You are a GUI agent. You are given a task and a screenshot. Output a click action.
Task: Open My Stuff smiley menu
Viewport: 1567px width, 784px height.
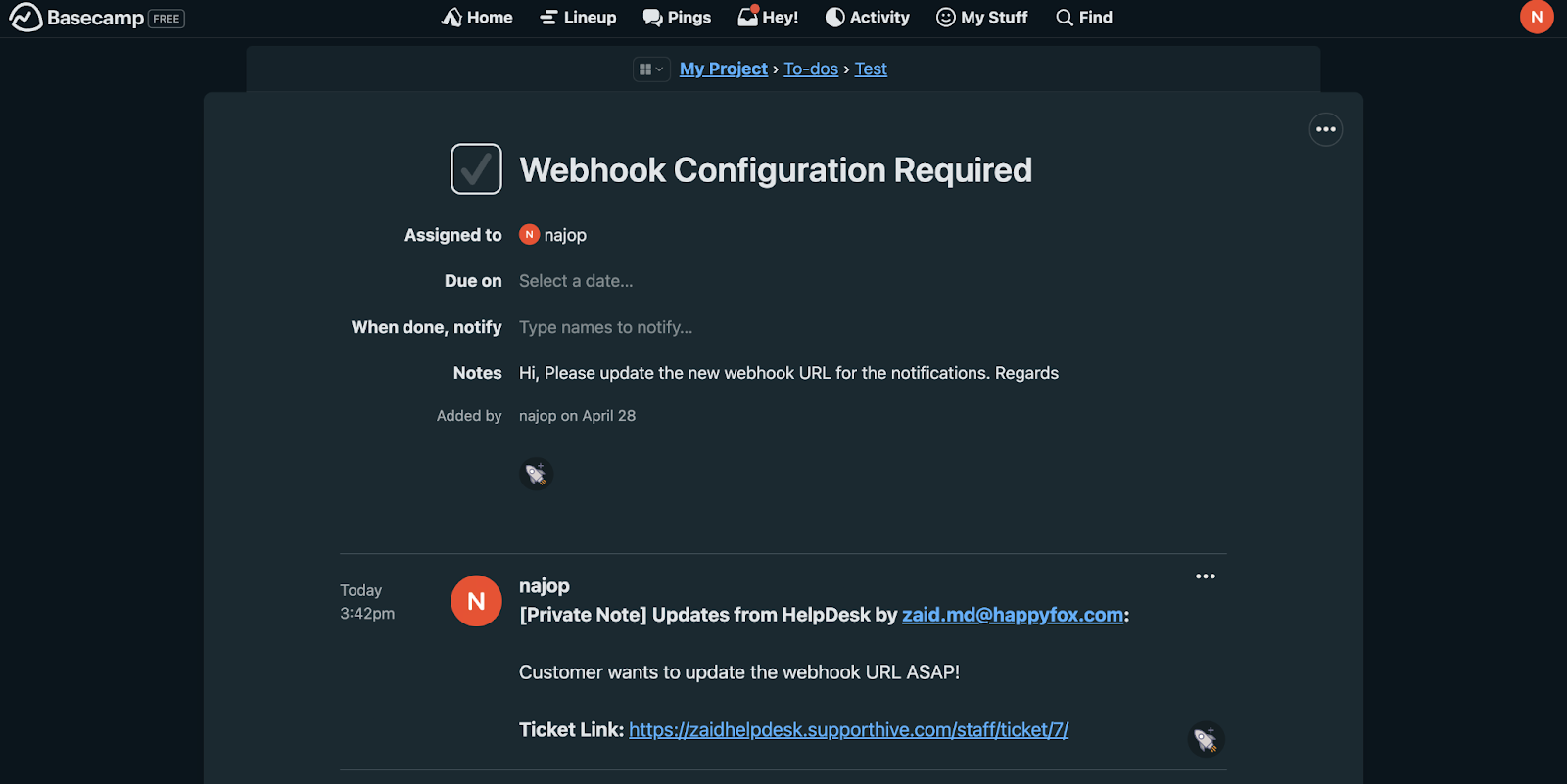(x=981, y=18)
